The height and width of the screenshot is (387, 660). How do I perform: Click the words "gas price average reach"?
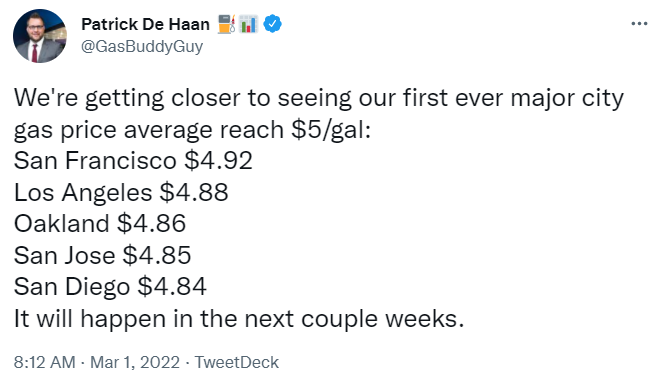coord(149,130)
